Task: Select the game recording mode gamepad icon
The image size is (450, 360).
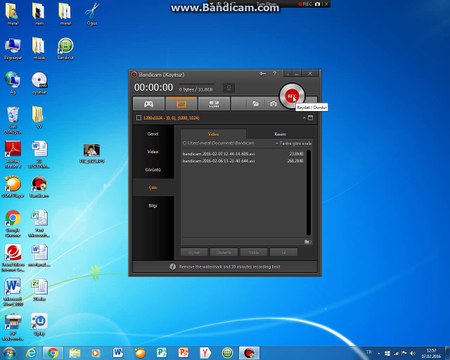Action: click(149, 104)
